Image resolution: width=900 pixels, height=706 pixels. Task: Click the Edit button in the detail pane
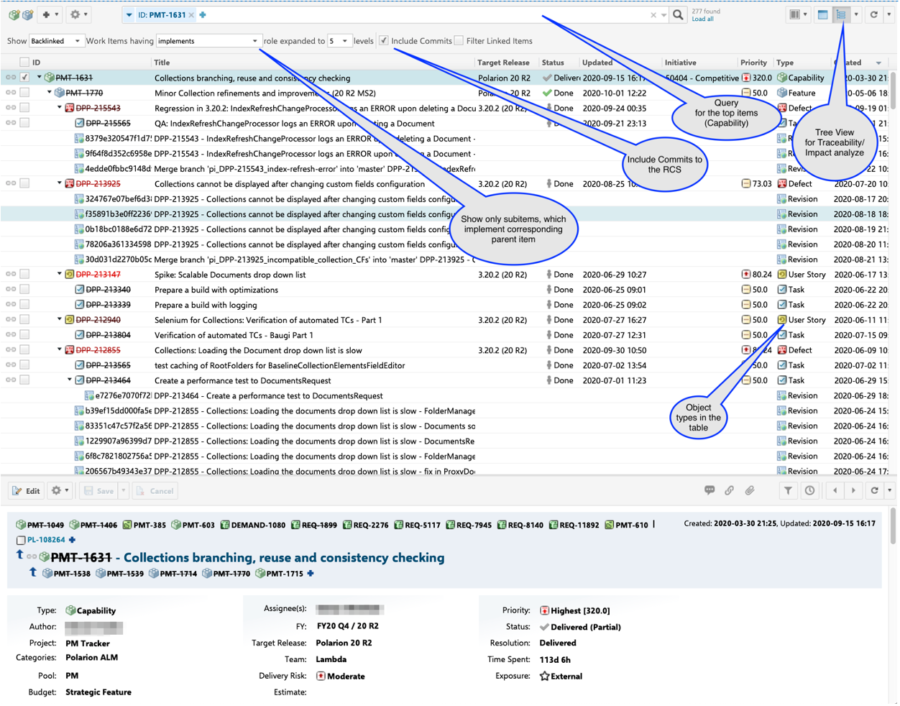[x=25, y=490]
